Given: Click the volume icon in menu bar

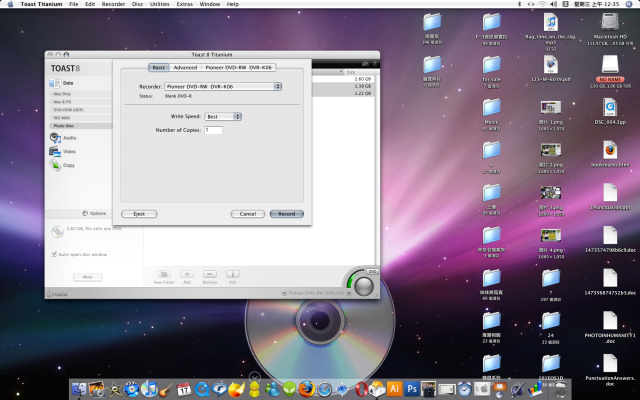Looking at the screenshot, I should 553,4.
